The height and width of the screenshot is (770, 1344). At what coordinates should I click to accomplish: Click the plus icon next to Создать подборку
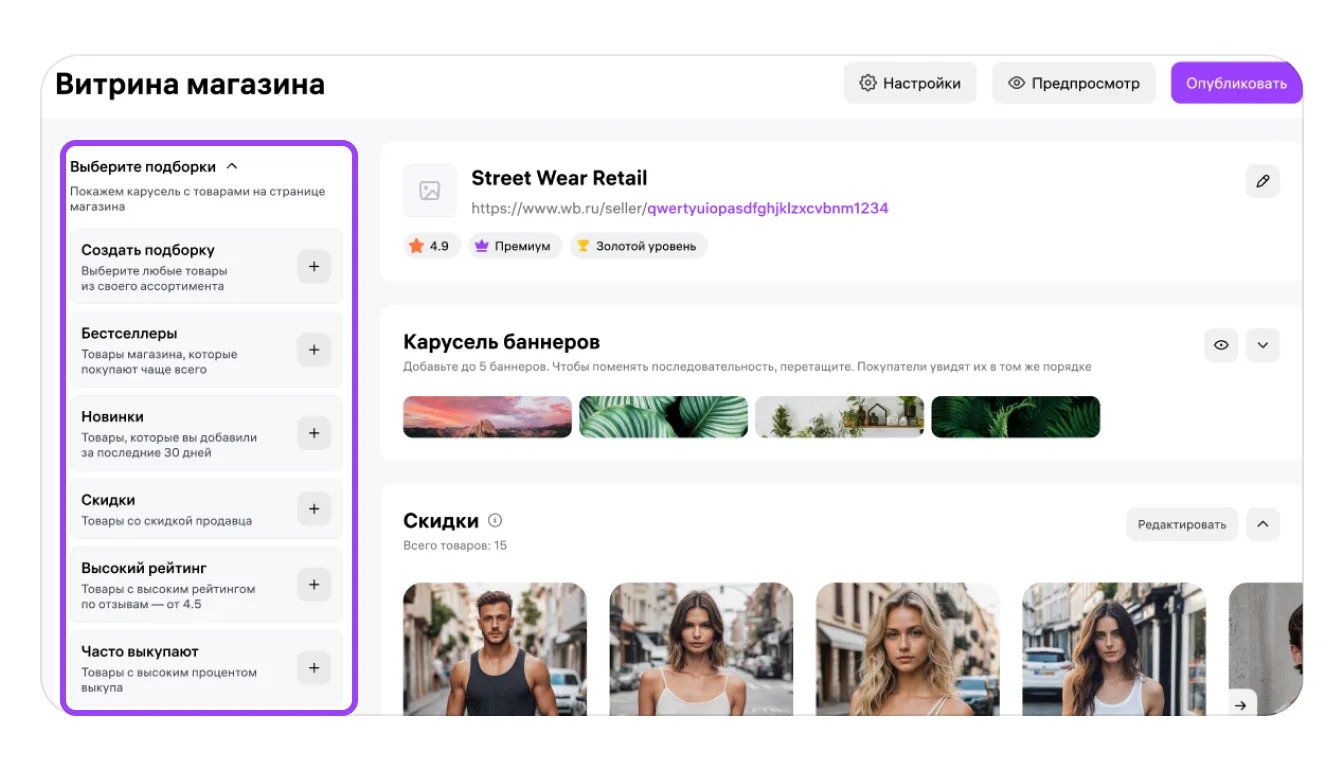pyautogui.click(x=314, y=267)
